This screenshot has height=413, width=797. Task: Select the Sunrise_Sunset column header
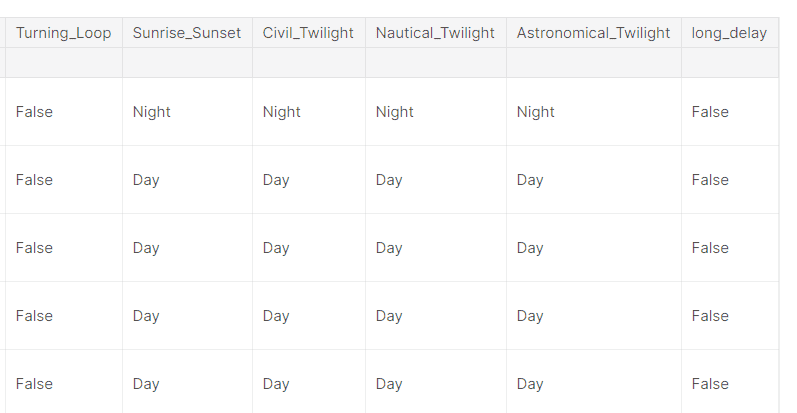point(187,33)
